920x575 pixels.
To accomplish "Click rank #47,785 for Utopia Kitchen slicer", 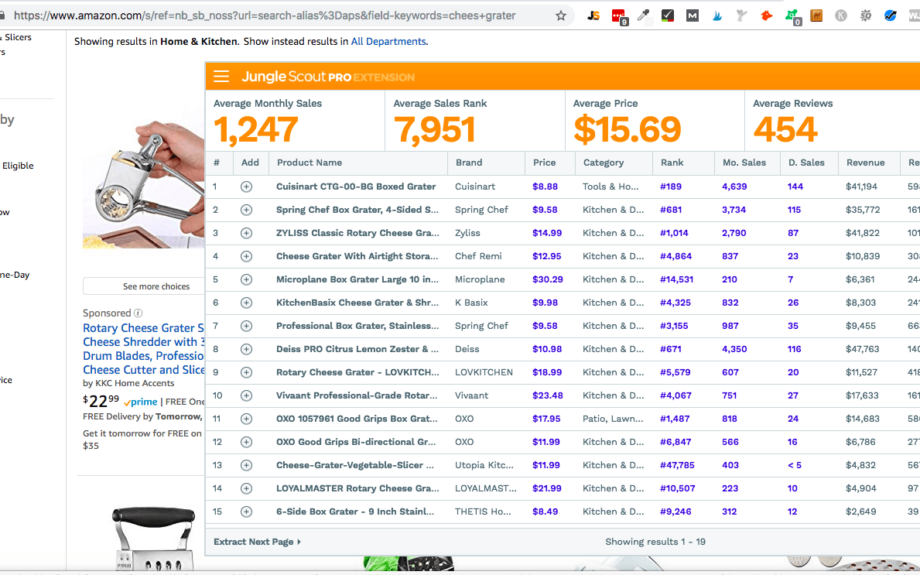I will (677, 465).
